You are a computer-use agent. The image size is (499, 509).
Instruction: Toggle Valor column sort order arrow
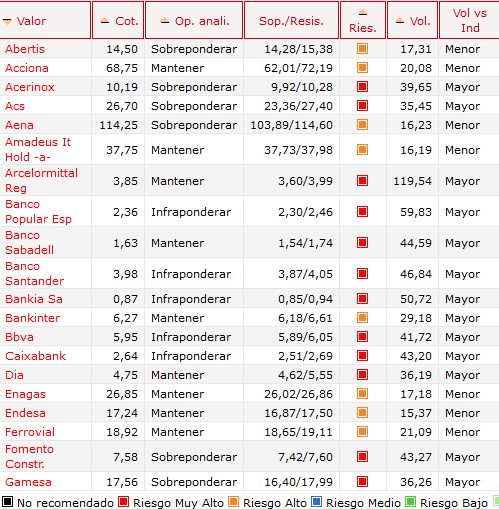click(x=7, y=22)
